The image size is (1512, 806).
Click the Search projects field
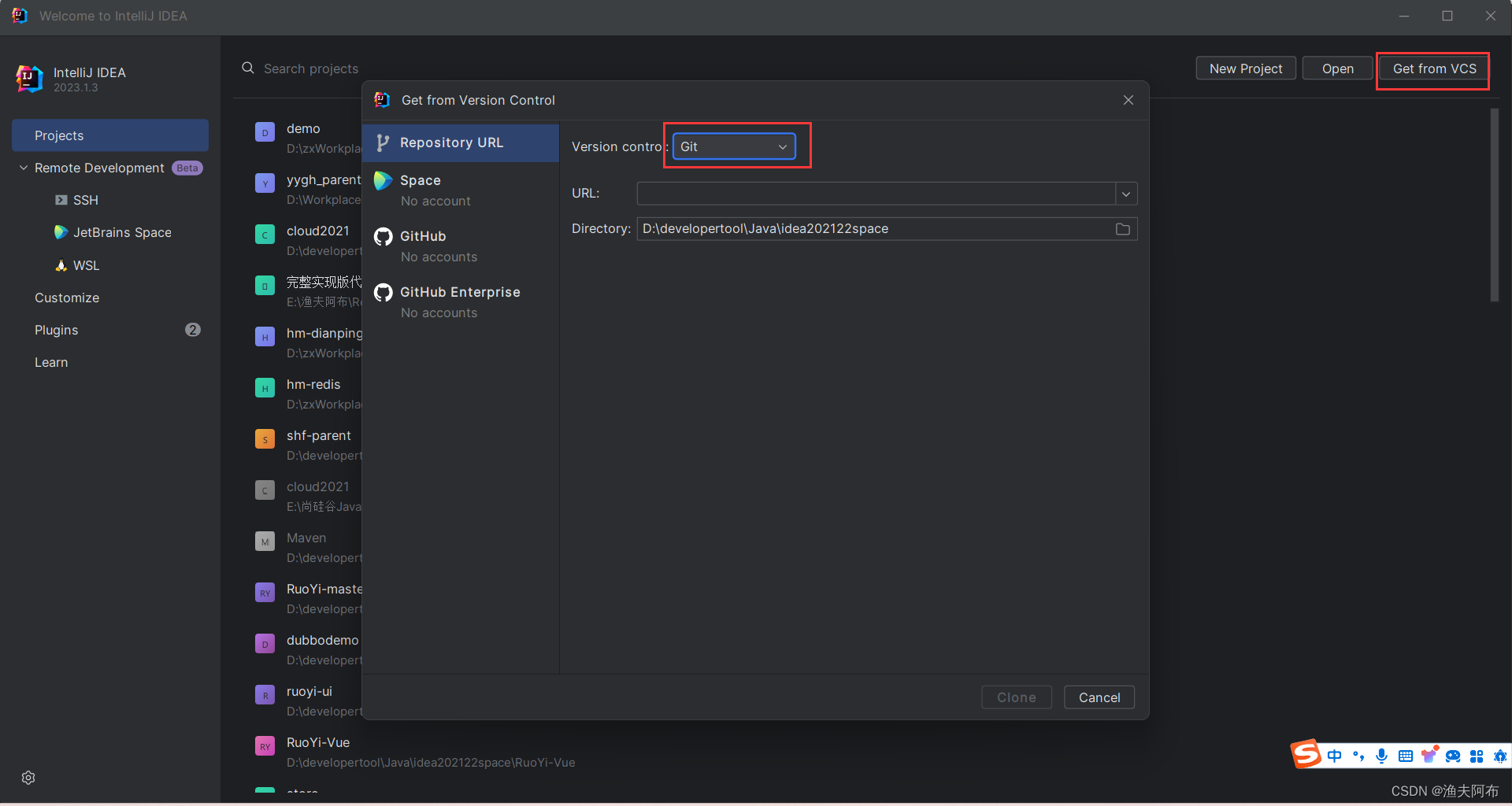click(311, 68)
